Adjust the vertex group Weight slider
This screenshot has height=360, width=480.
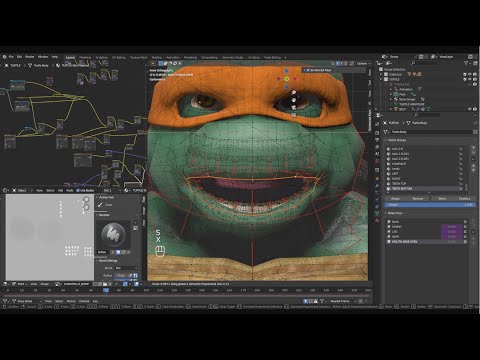click(x=430, y=205)
